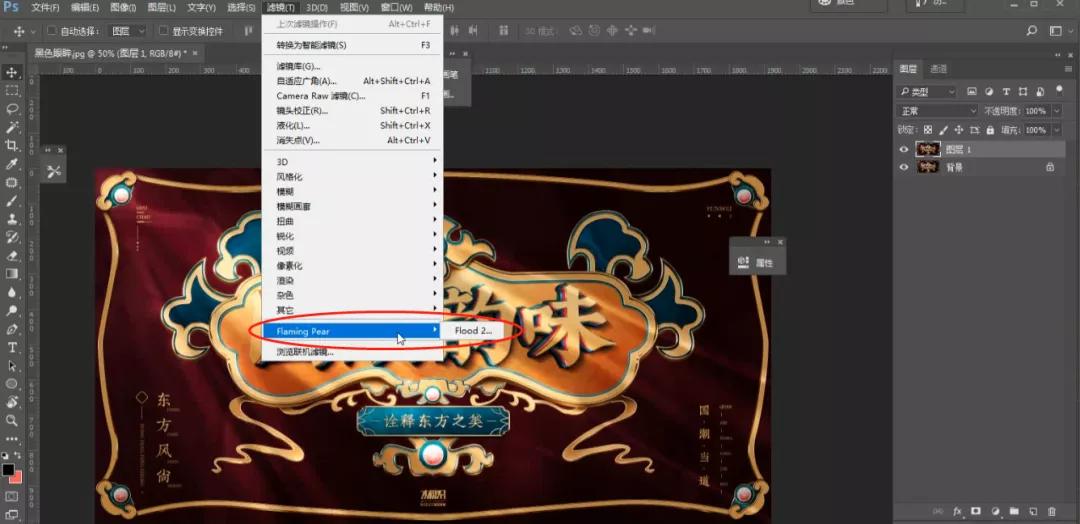Open the scissors icon floating panel
The width and height of the screenshot is (1080, 524).
[54, 171]
